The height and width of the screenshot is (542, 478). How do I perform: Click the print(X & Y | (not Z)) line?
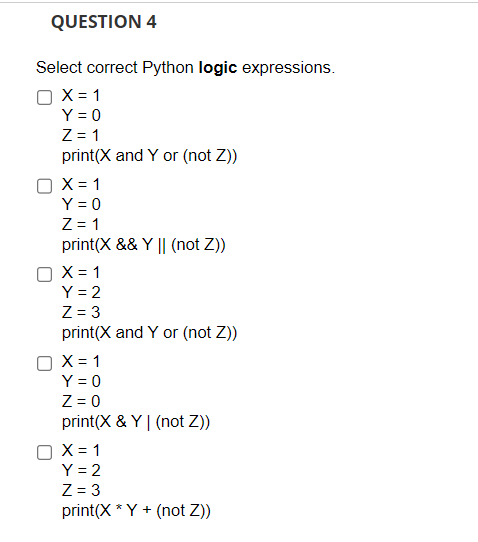click(x=136, y=422)
